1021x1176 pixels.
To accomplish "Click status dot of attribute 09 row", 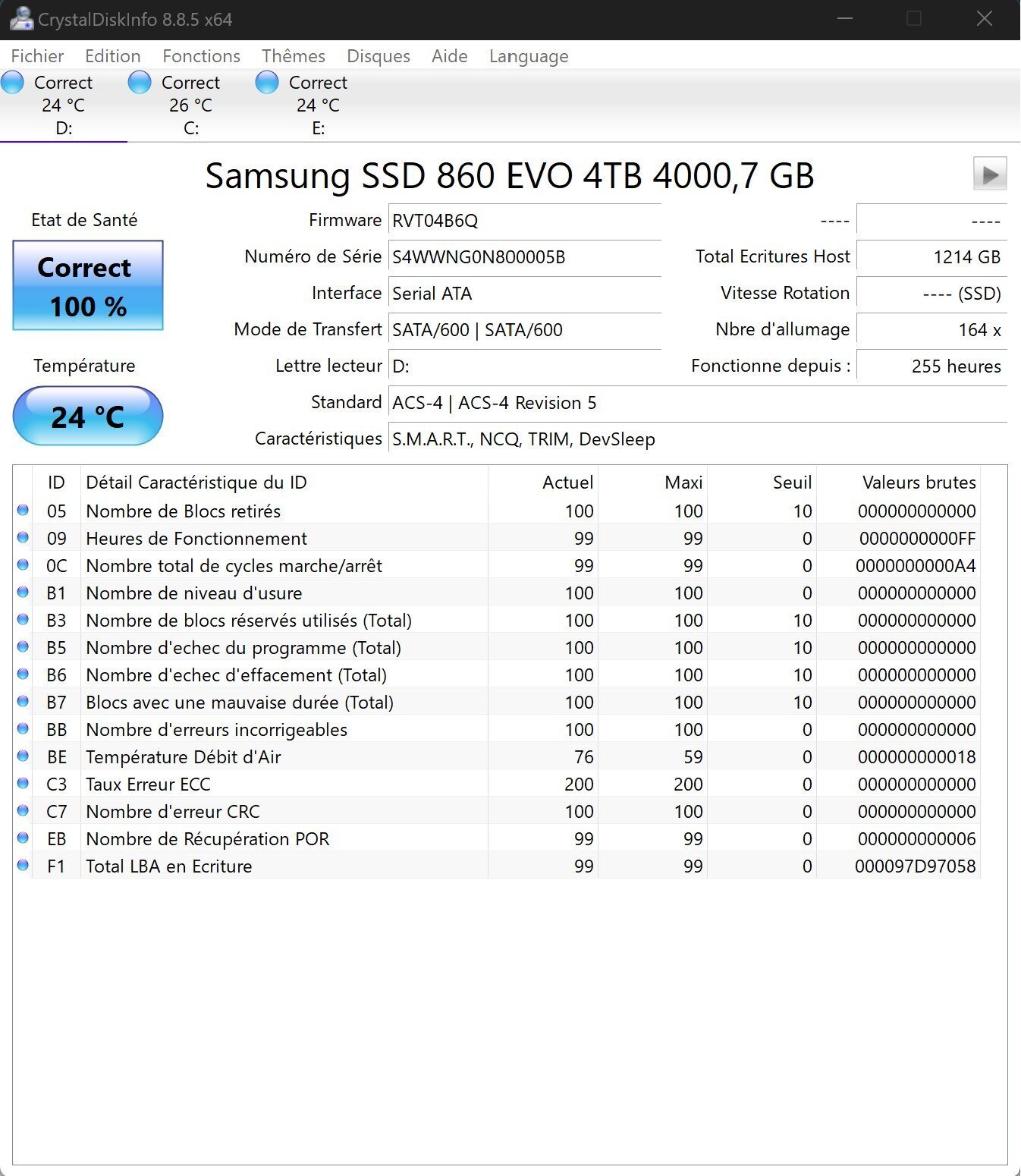I will click(x=23, y=537).
